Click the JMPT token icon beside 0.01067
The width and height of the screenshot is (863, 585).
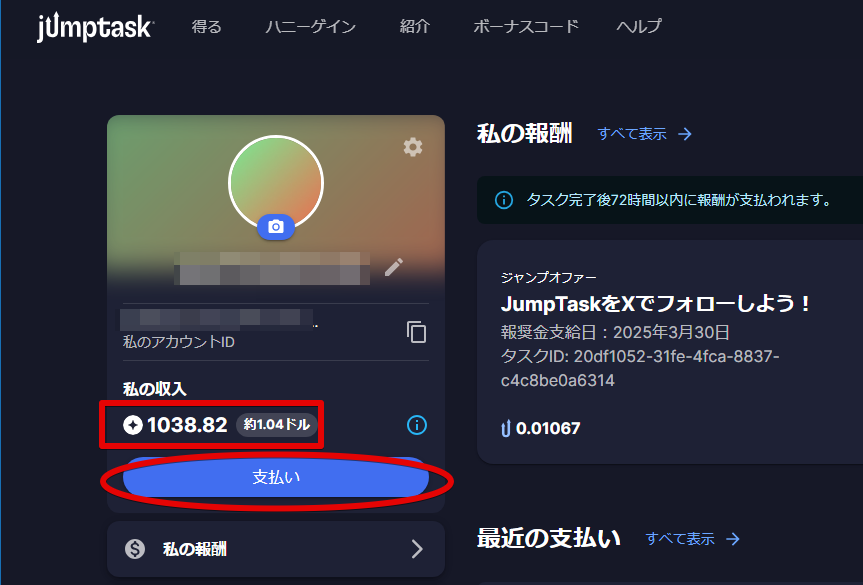click(506, 428)
